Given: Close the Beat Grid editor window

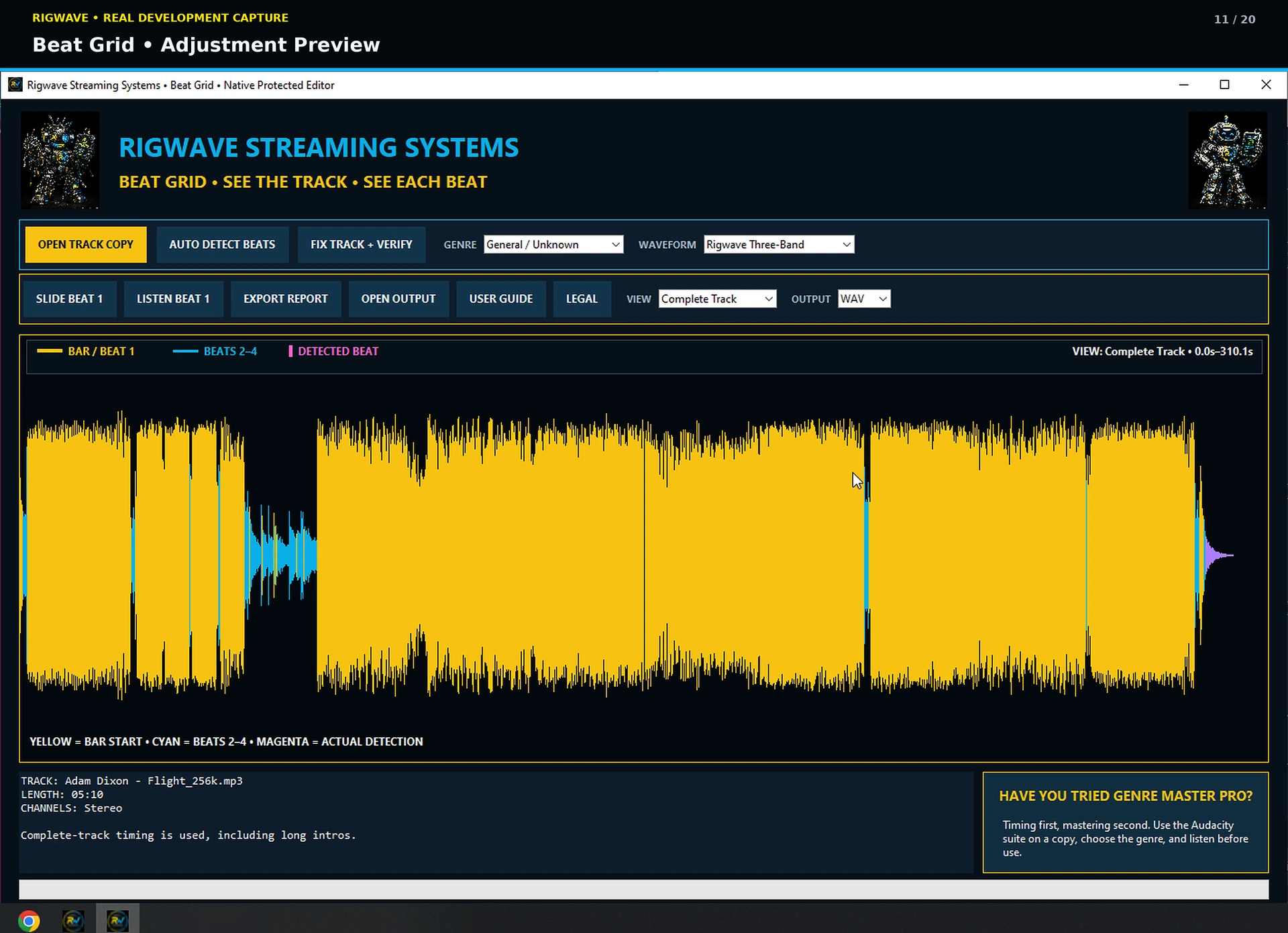Looking at the screenshot, I should [1267, 85].
